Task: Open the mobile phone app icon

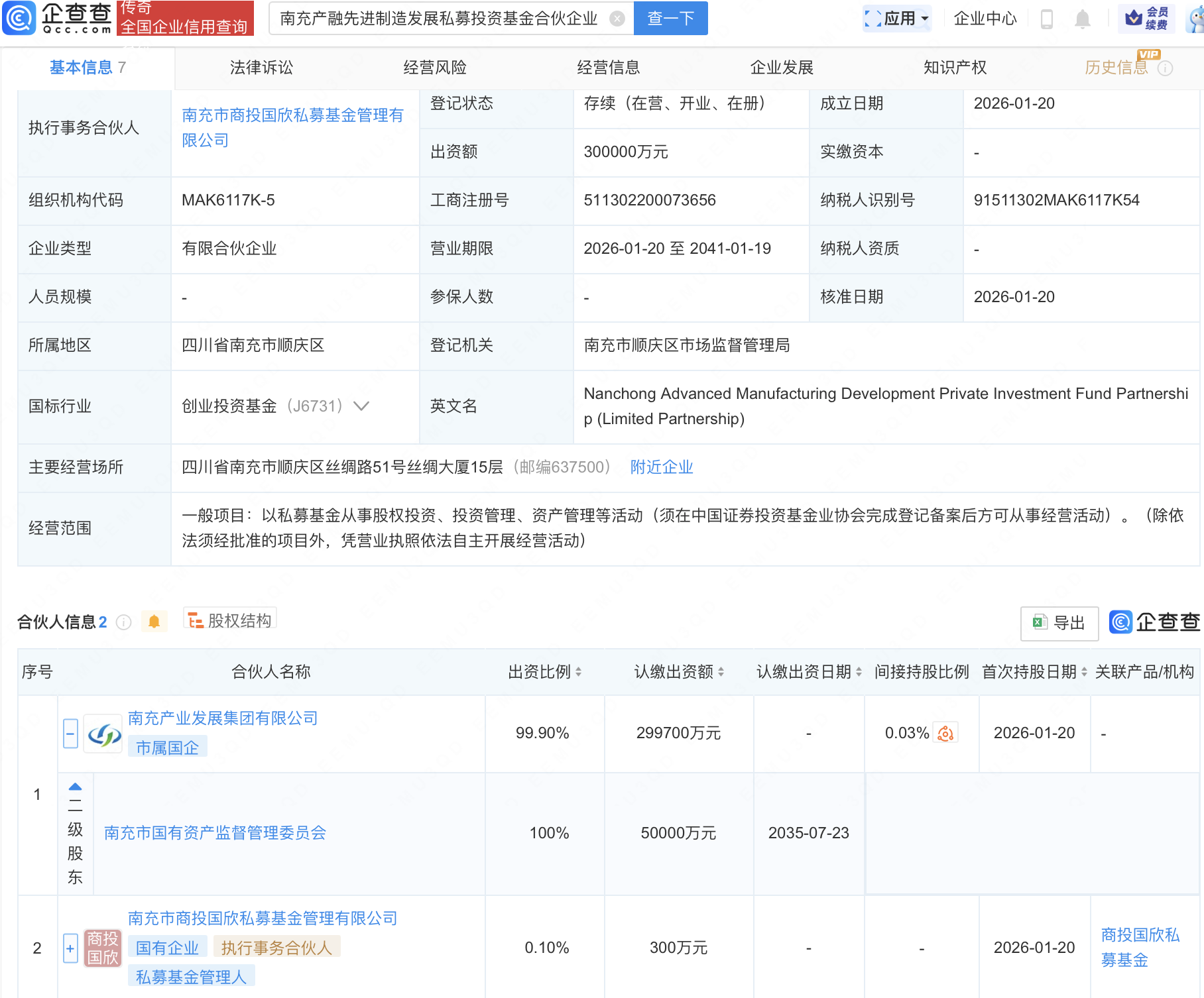Action: pyautogui.click(x=1047, y=19)
